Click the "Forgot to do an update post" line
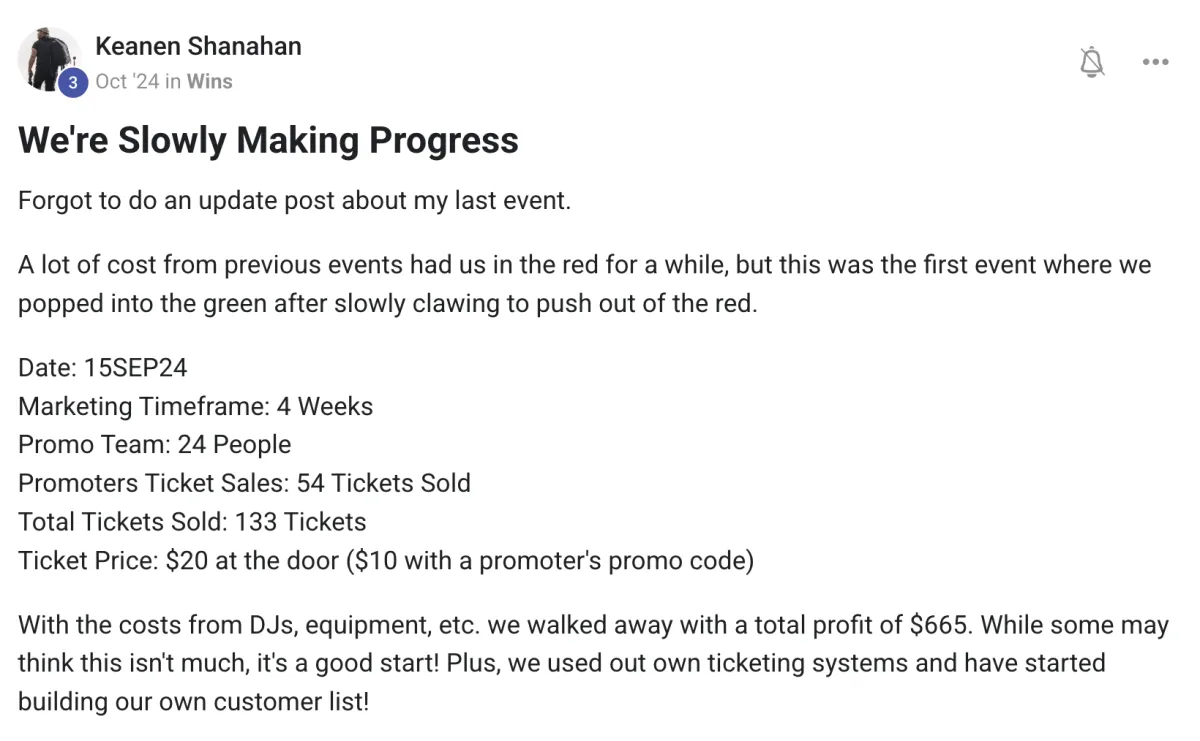1200x741 pixels. point(294,200)
